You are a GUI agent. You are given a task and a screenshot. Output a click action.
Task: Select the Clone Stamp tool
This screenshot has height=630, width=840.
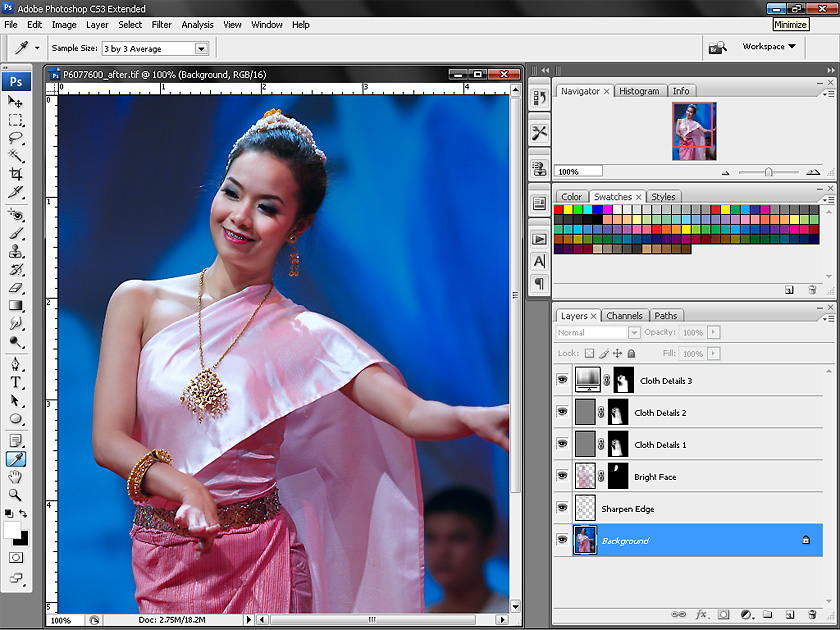coord(16,251)
